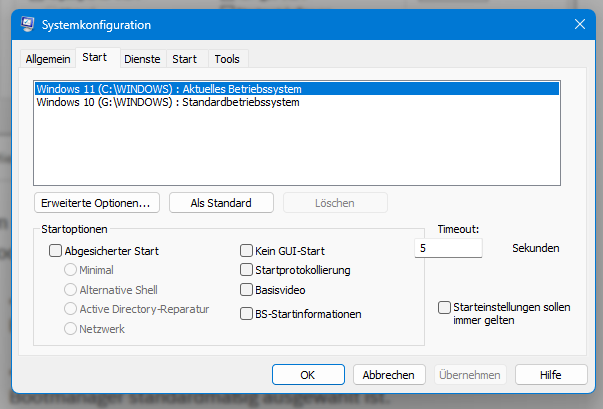The height and width of the screenshot is (409, 603).
Task: Switch to the Allgemein tab
Action: (x=48, y=59)
